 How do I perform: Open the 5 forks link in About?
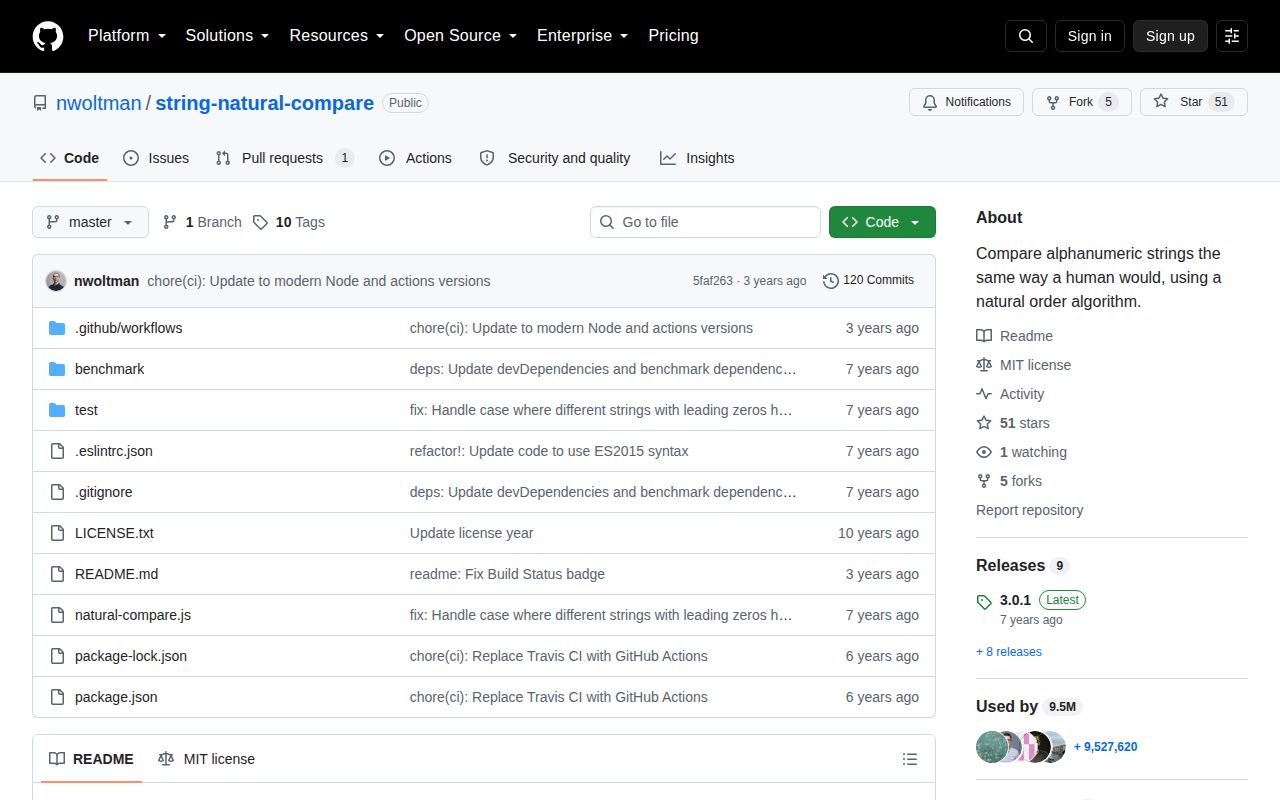coord(1009,481)
